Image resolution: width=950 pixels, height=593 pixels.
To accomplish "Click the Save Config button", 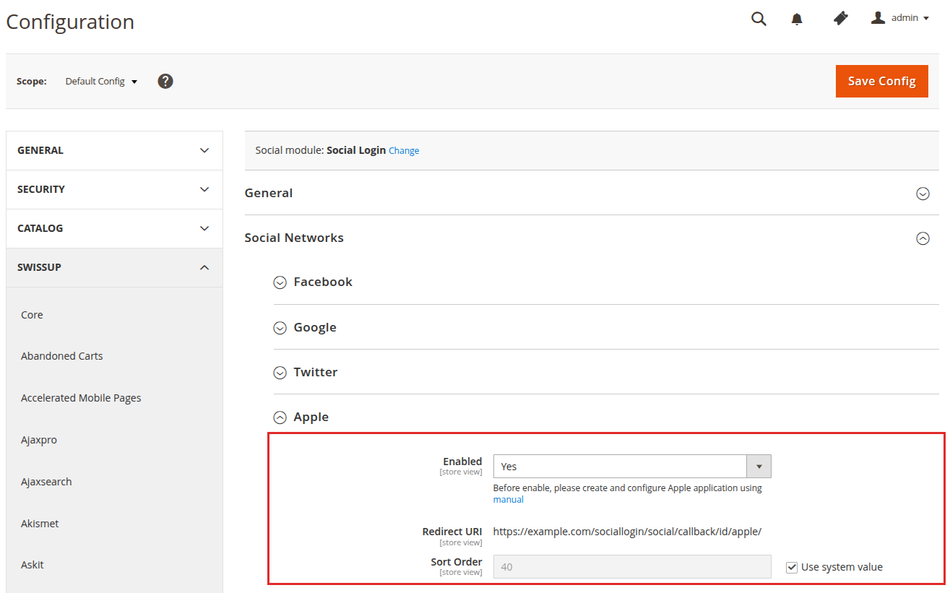I will click(882, 81).
